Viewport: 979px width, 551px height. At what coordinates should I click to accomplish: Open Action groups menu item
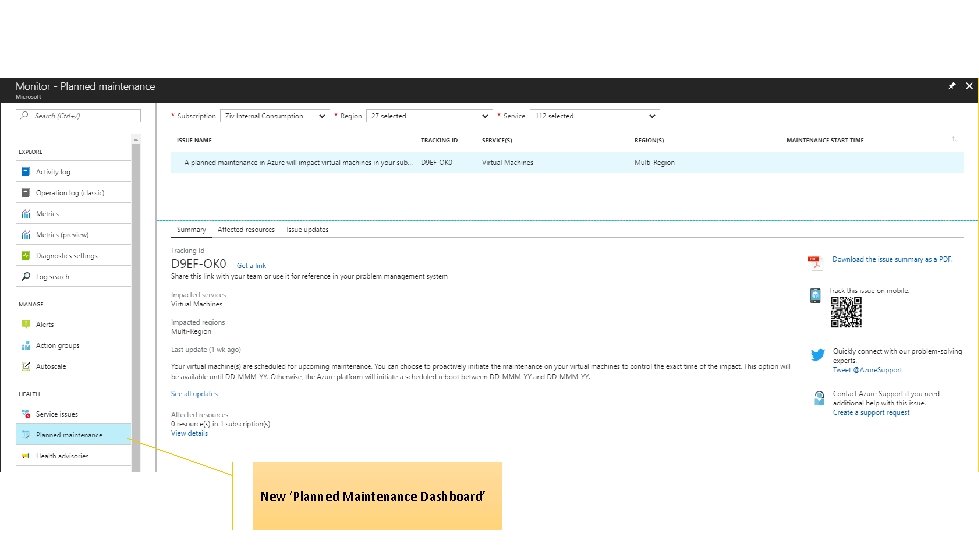pos(74,345)
